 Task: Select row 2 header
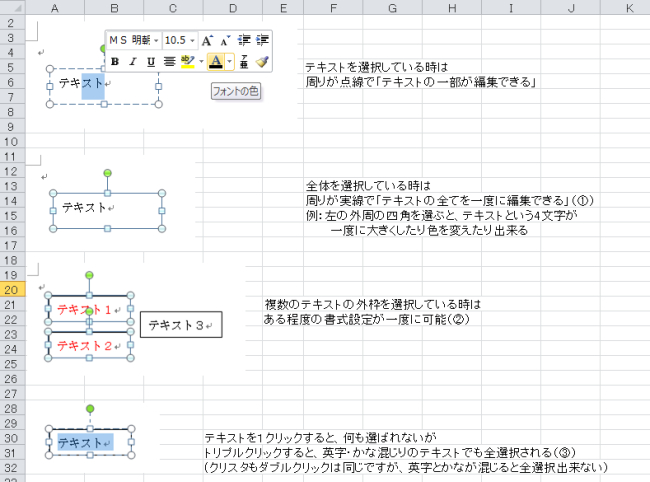[12, 23]
